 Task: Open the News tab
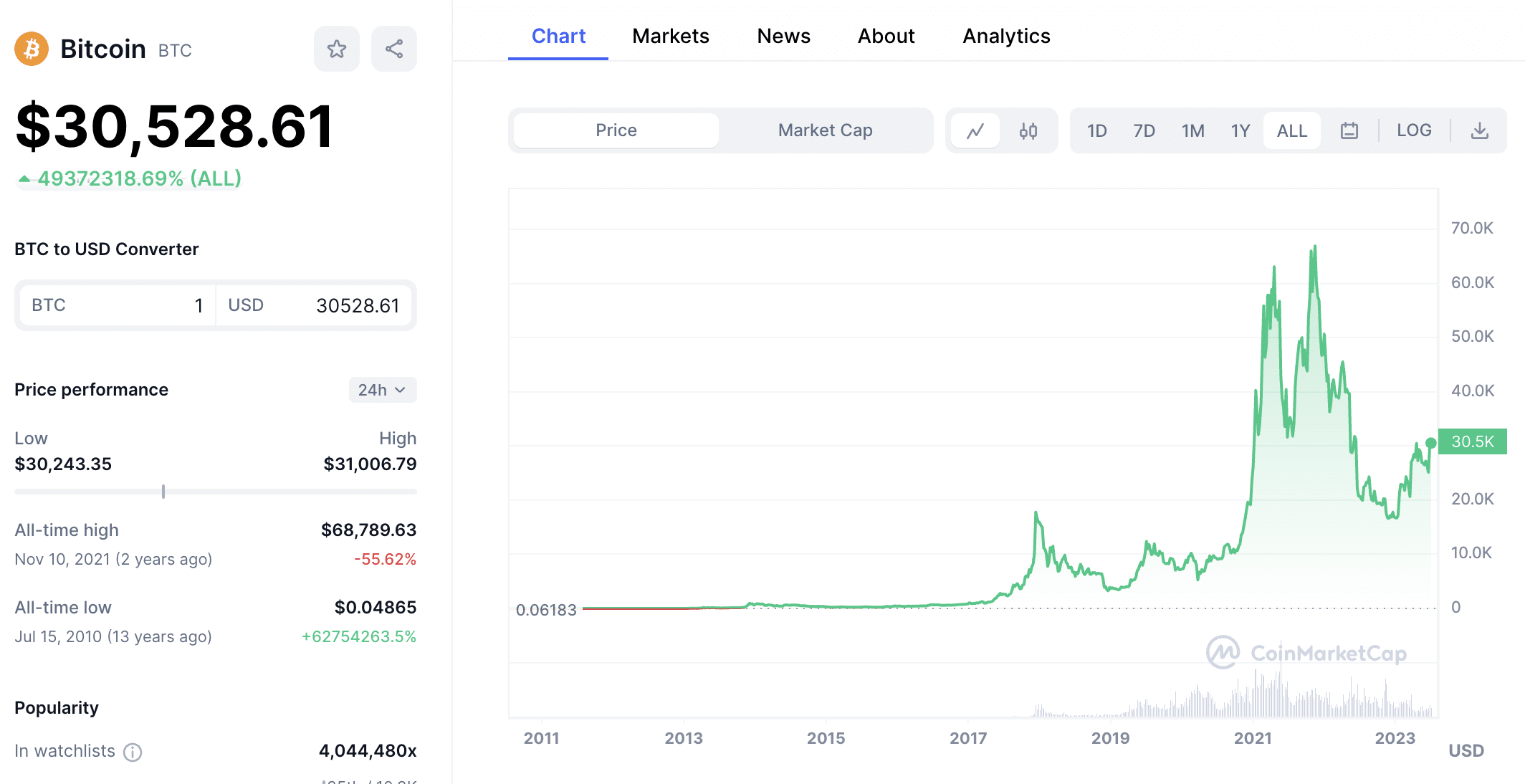(x=780, y=36)
